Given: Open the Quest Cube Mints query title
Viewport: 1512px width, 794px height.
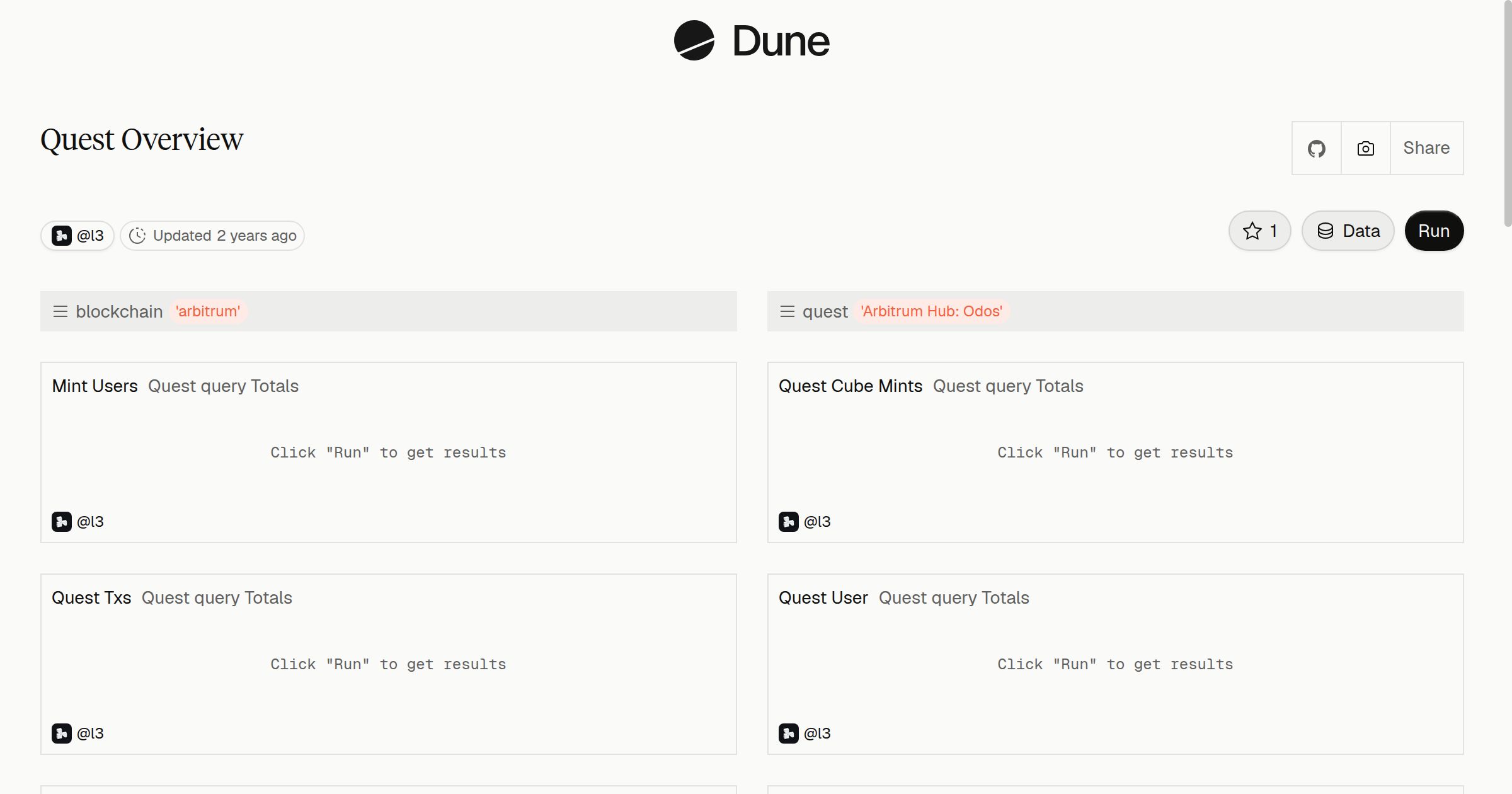Looking at the screenshot, I should click(x=850, y=386).
